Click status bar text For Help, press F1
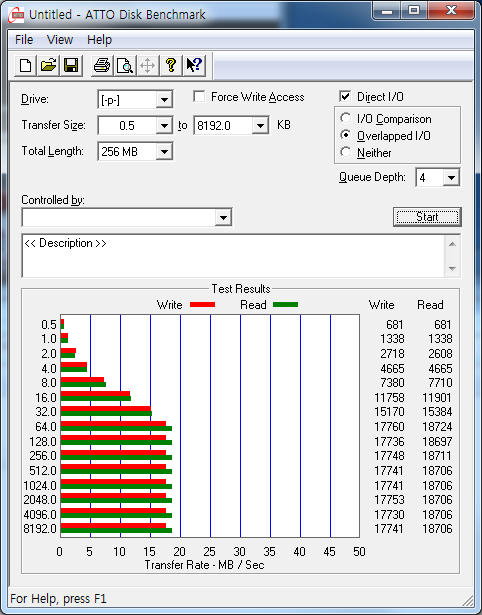The height and width of the screenshot is (615, 482). click(x=58, y=599)
